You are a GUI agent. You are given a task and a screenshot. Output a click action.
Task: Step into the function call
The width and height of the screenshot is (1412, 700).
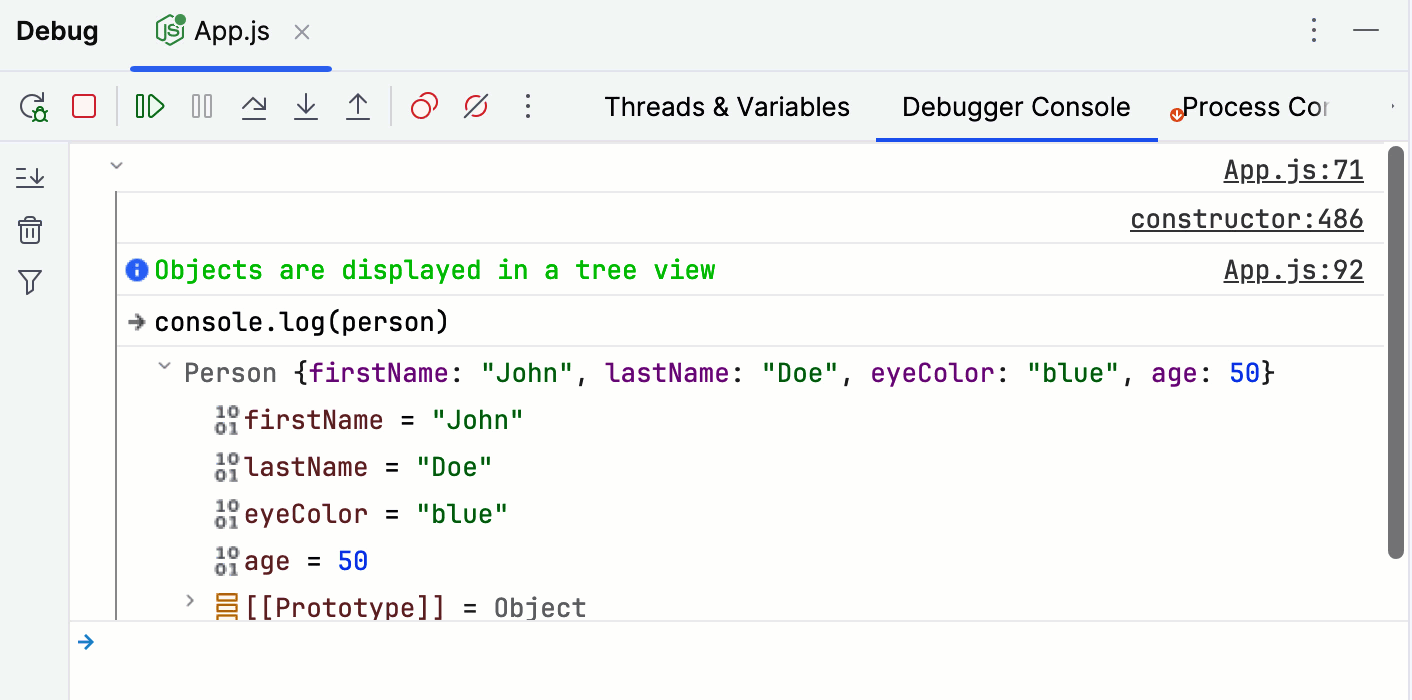click(305, 106)
